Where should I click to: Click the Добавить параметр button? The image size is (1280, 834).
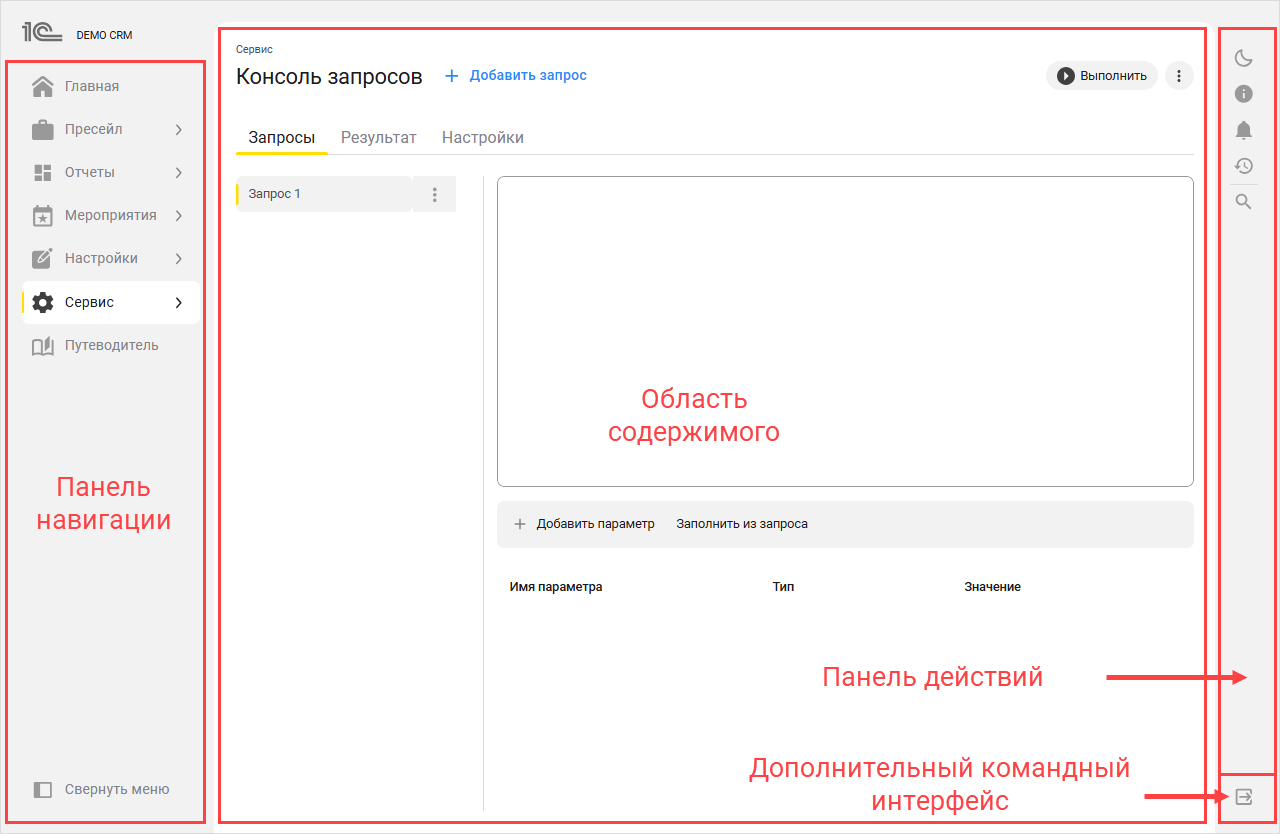tap(583, 524)
